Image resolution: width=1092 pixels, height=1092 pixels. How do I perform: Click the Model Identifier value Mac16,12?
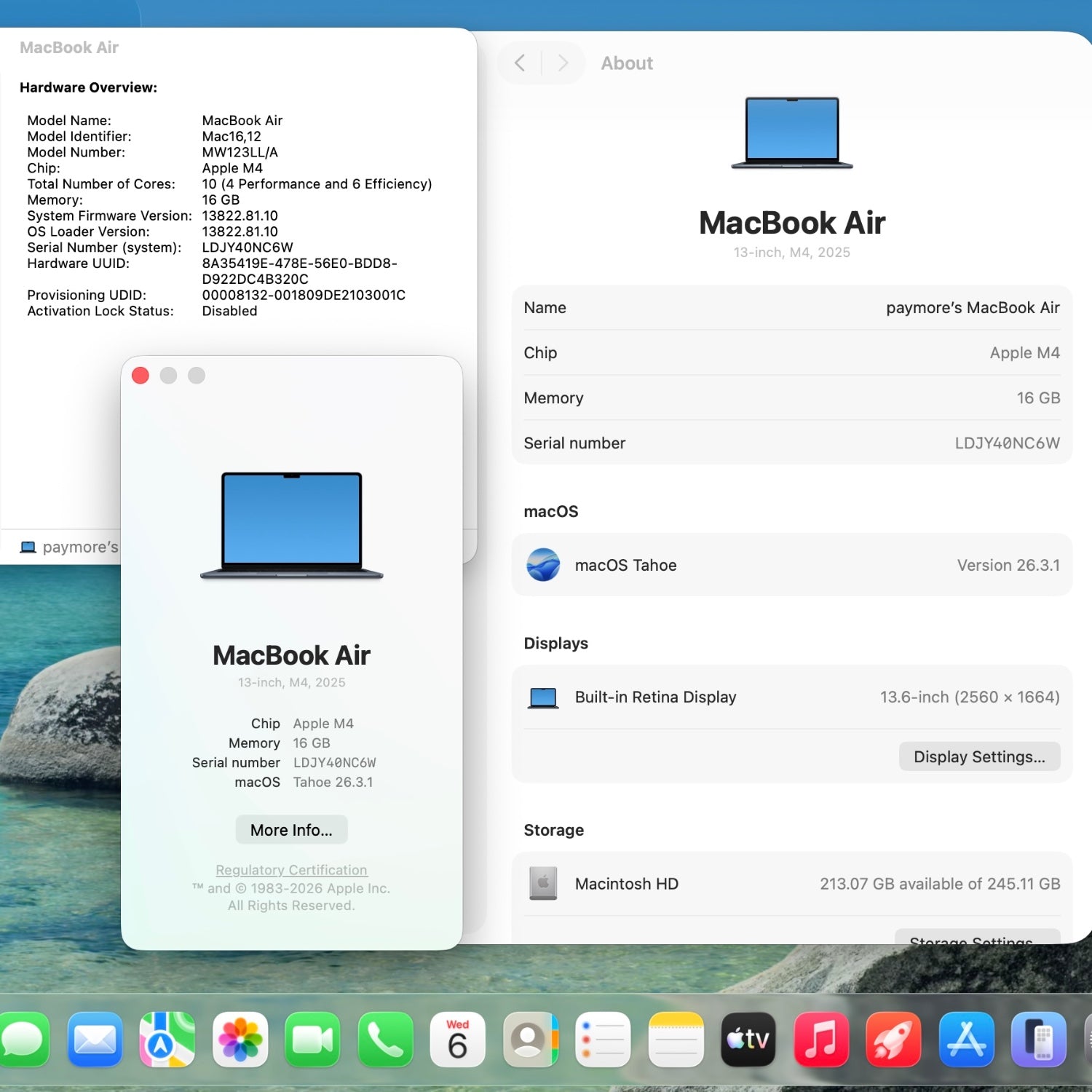[232, 136]
